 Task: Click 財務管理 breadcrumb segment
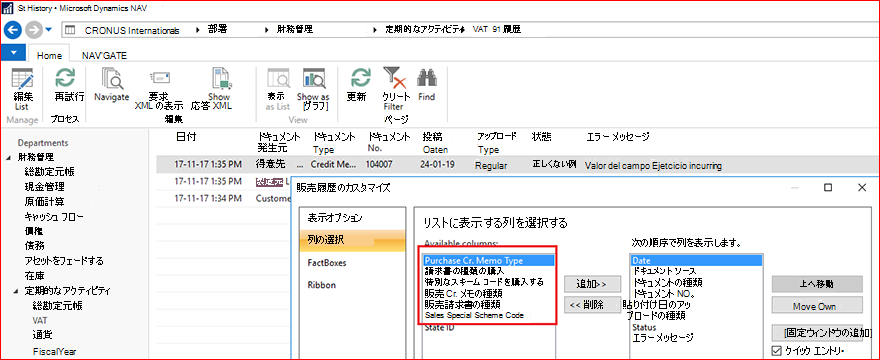click(295, 30)
